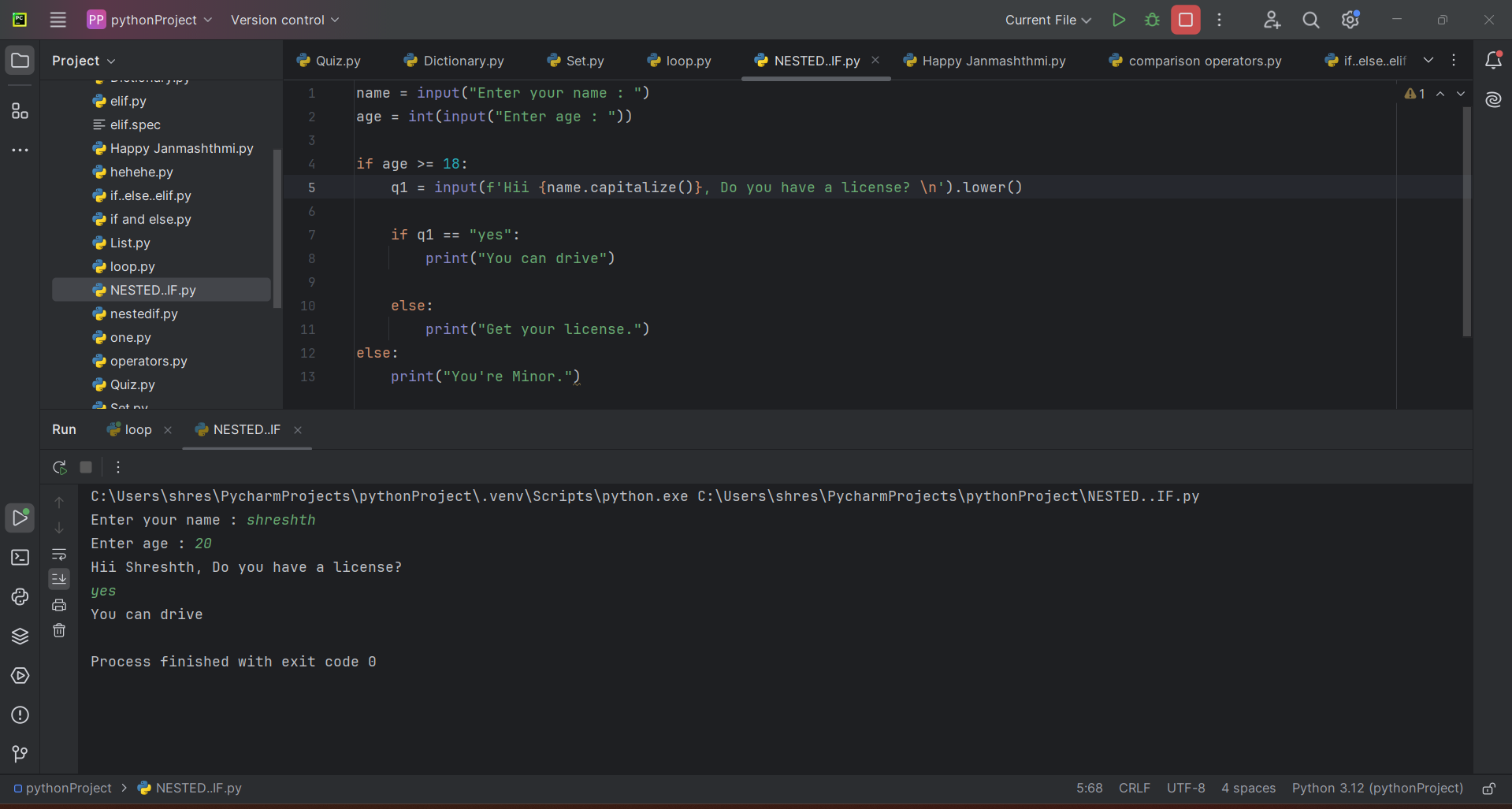Toggle the Project tool window folder icon
Screen dimensions: 1512x809
[x=20, y=60]
